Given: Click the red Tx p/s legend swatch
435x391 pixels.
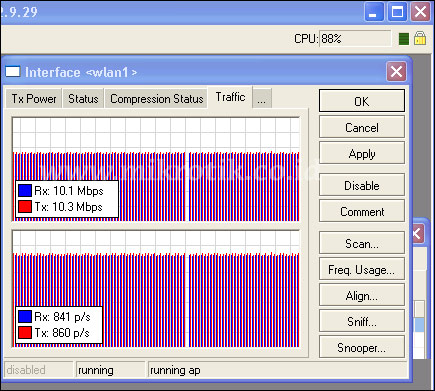Looking at the screenshot, I should click(x=25, y=333).
